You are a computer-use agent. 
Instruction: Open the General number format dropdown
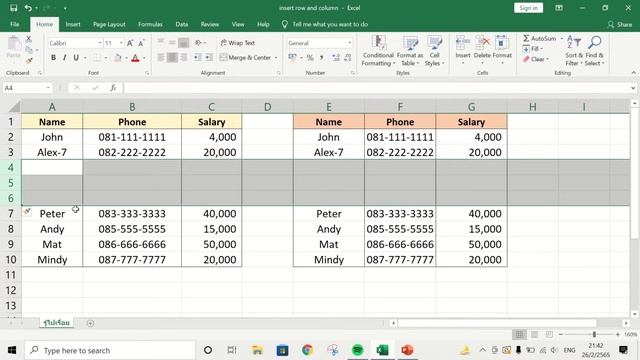pos(350,43)
